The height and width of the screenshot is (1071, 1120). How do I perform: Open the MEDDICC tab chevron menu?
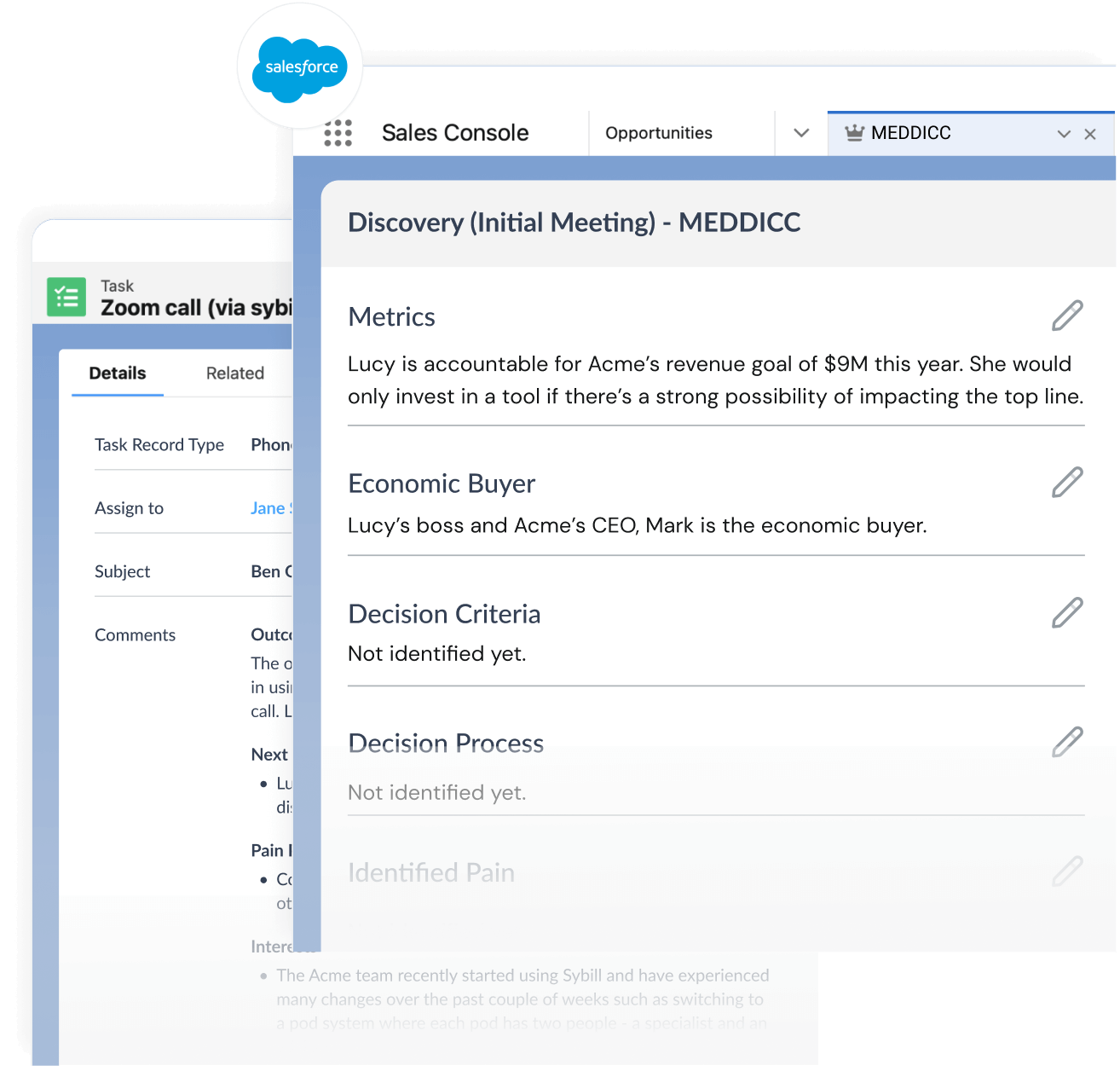[1063, 134]
